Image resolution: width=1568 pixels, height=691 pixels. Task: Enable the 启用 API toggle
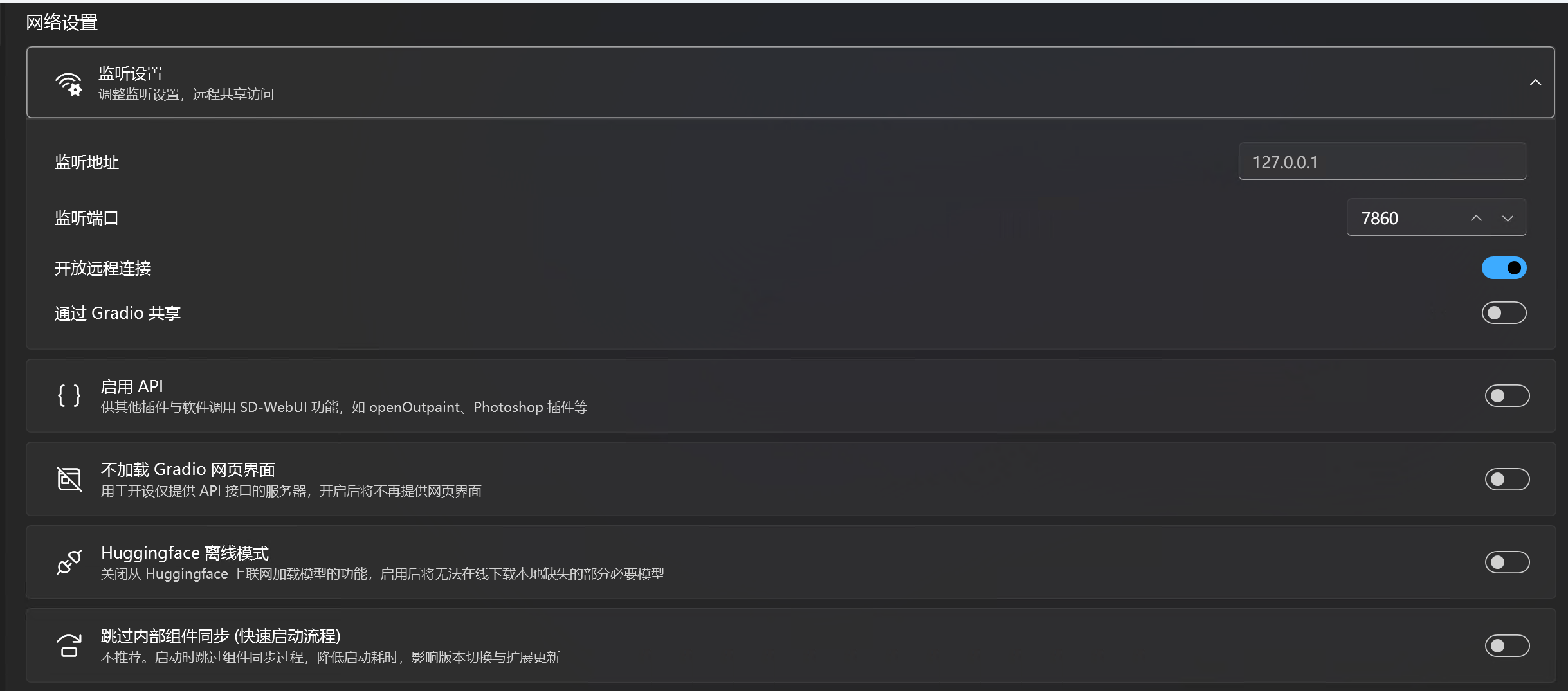click(1507, 395)
